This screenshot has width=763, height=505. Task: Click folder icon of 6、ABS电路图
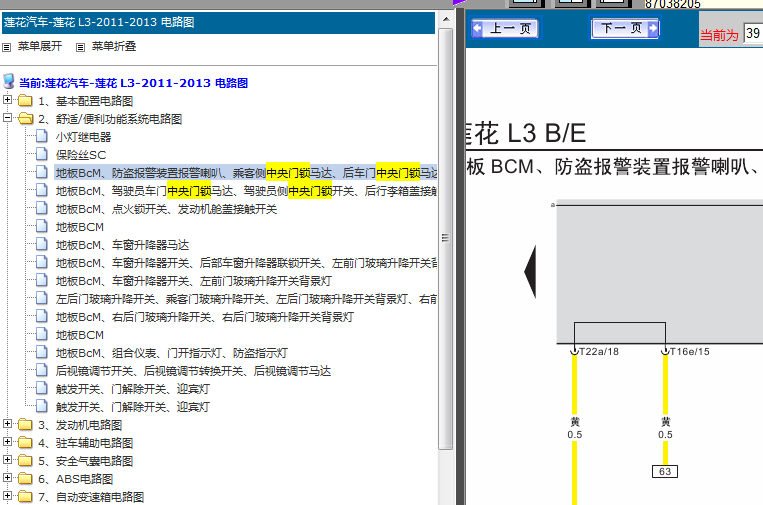click(25, 479)
